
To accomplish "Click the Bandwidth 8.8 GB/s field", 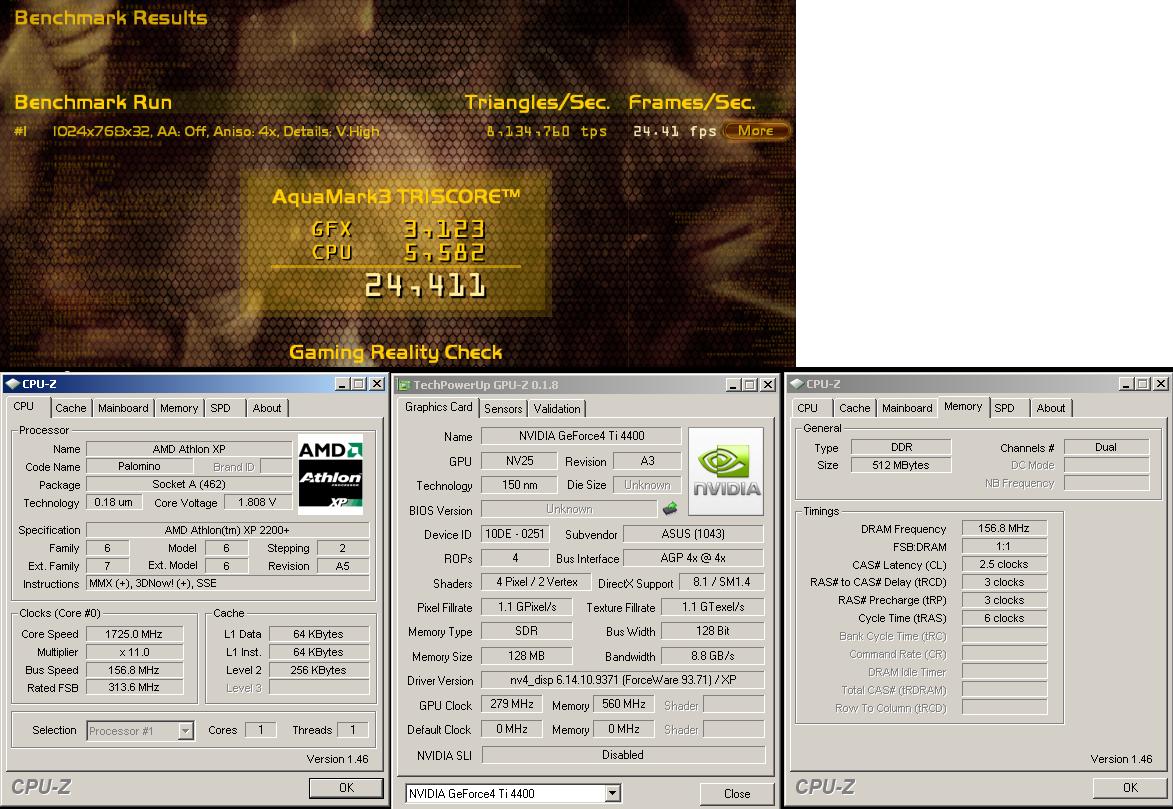I will (713, 656).
